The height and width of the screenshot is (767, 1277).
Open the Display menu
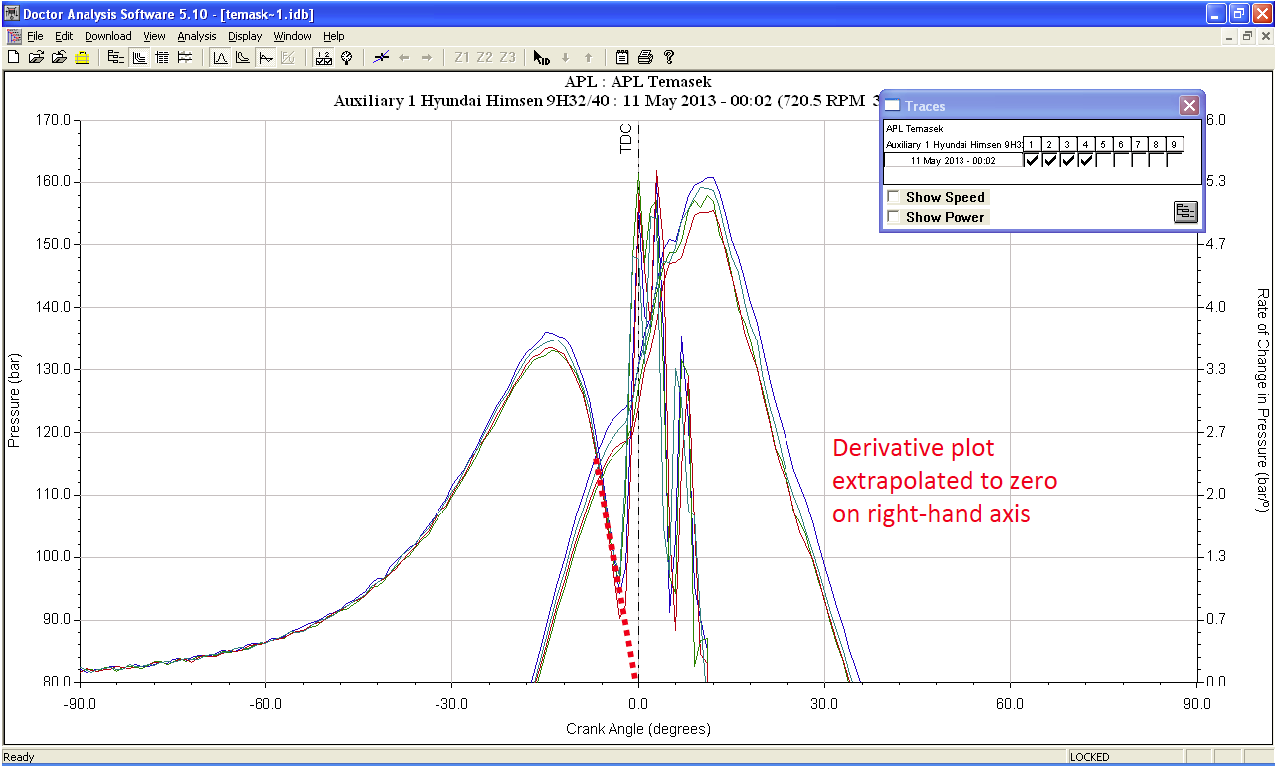tap(245, 36)
